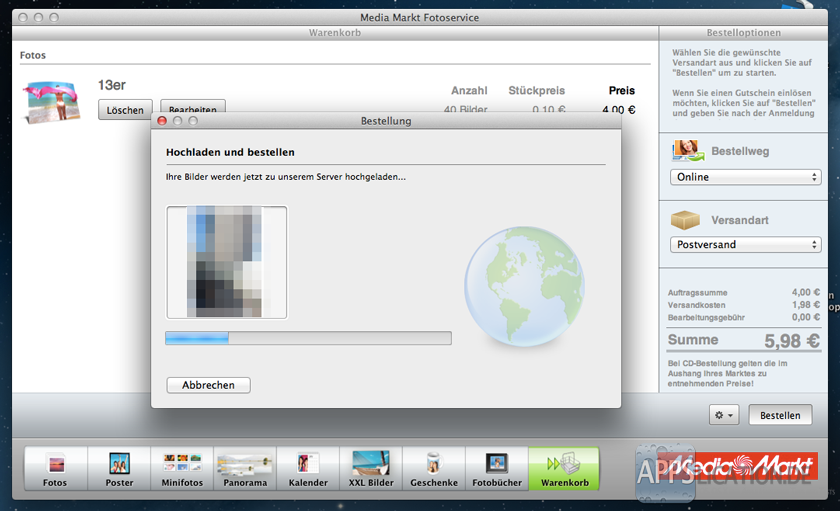
Task: Switch to the Warenkorb cart tab
Action: tap(564, 469)
